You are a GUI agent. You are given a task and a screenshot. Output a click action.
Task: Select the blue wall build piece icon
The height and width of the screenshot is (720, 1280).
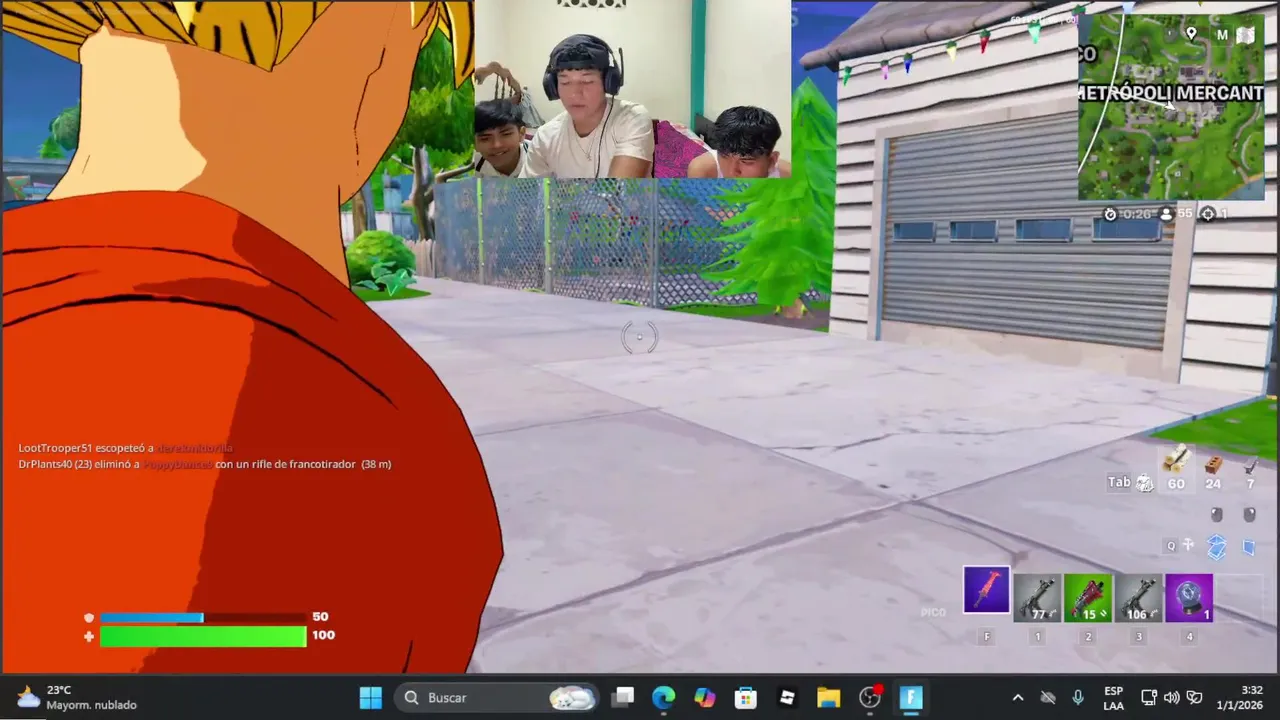tap(1249, 546)
